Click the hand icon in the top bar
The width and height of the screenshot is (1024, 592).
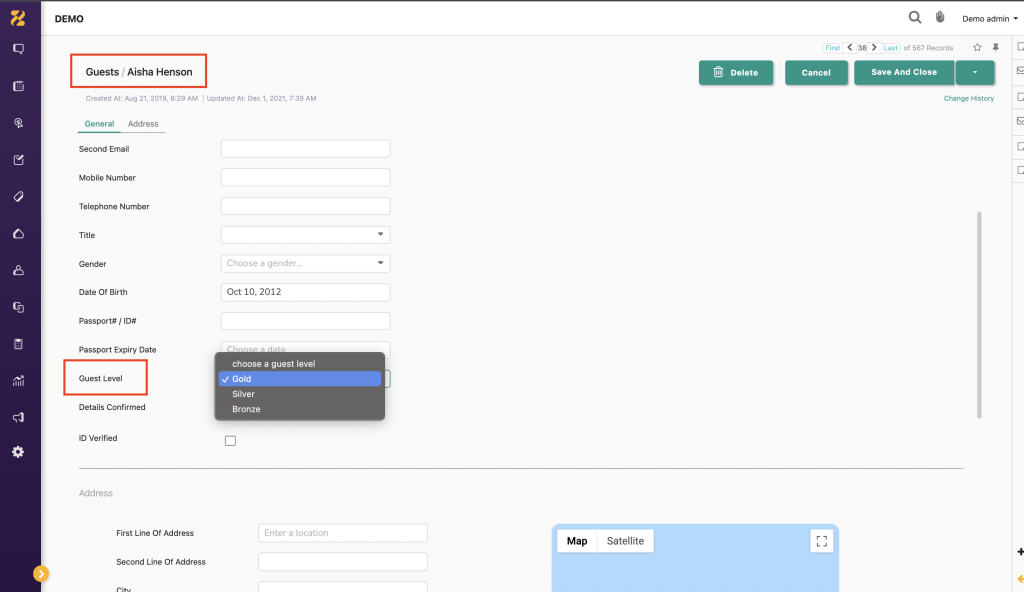tap(940, 18)
